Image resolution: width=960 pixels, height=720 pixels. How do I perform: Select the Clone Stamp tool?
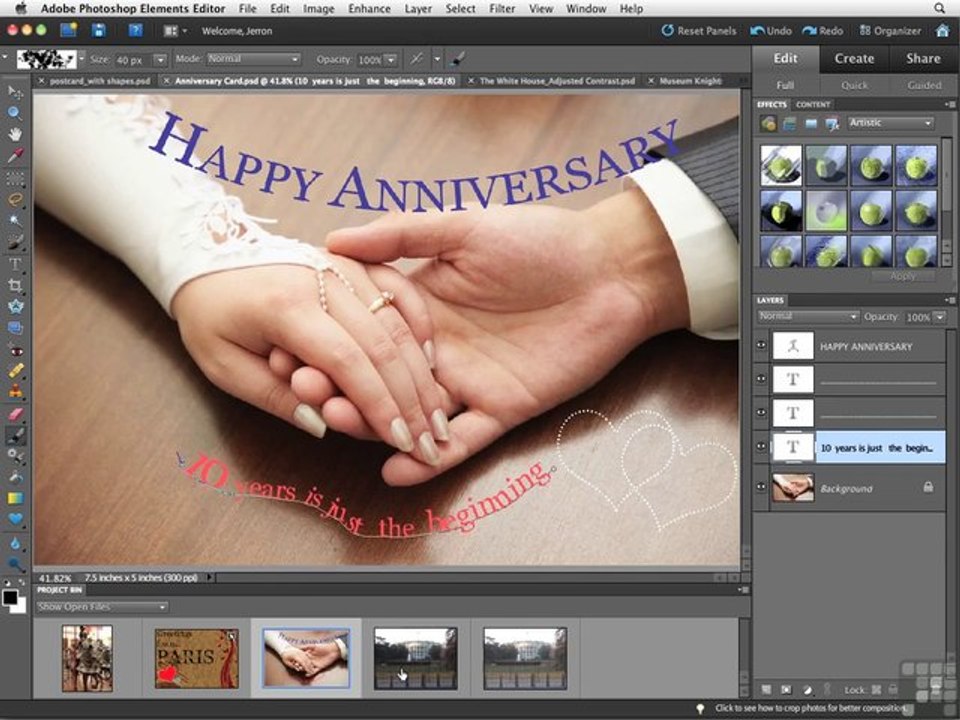tap(15, 391)
